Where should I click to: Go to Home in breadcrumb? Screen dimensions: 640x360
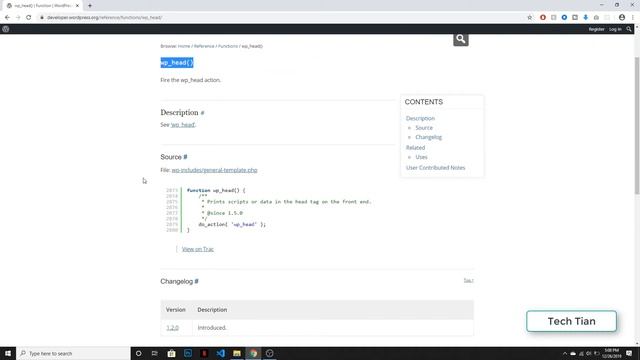pos(184,46)
